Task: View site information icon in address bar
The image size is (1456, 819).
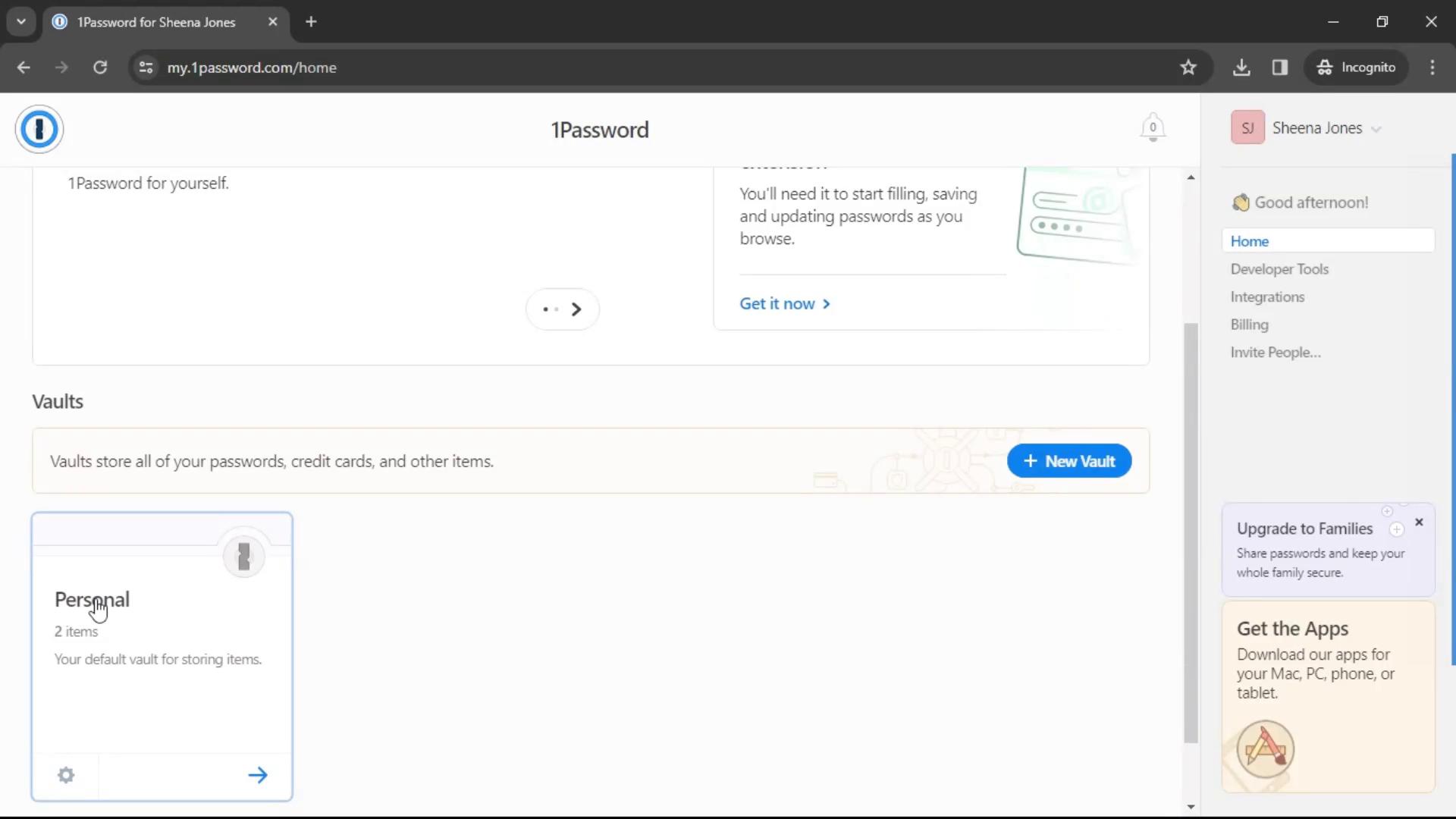Action: point(146,67)
